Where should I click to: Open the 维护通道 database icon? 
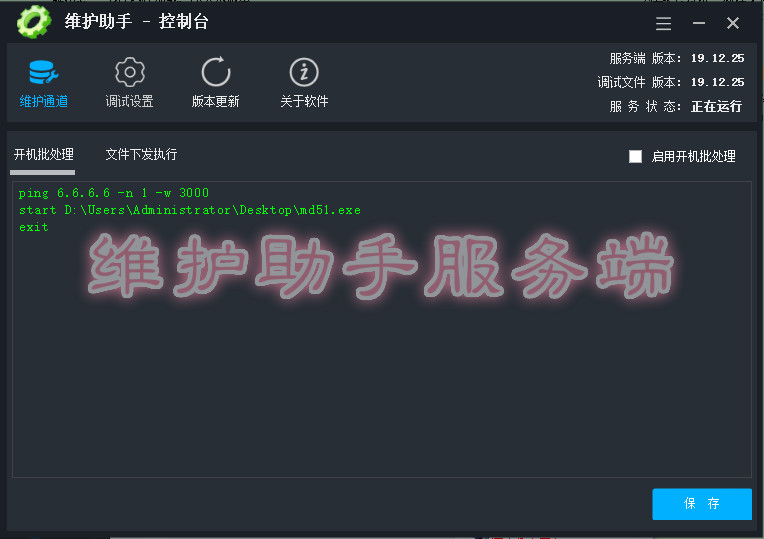pos(43,72)
